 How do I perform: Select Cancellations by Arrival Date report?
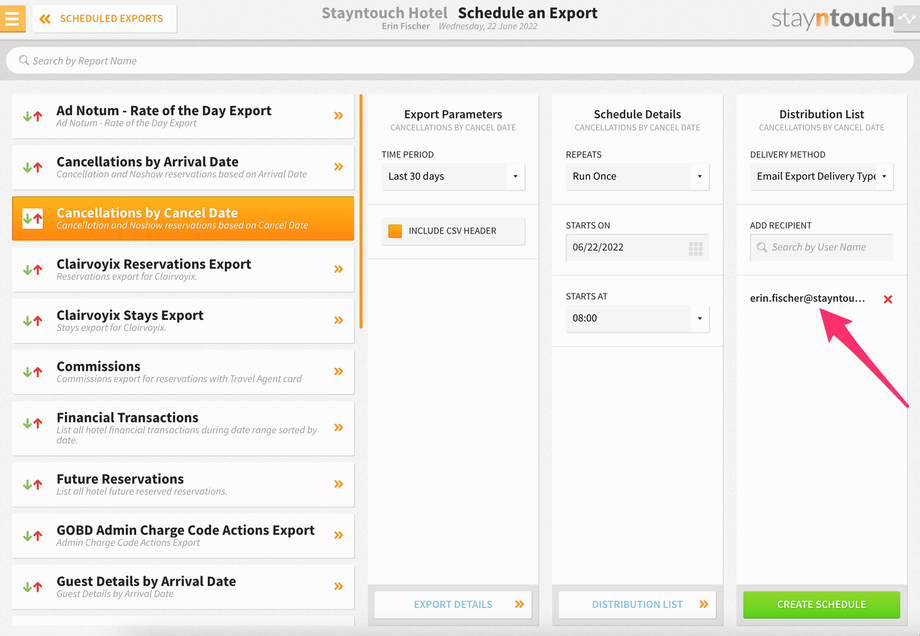click(x=183, y=167)
